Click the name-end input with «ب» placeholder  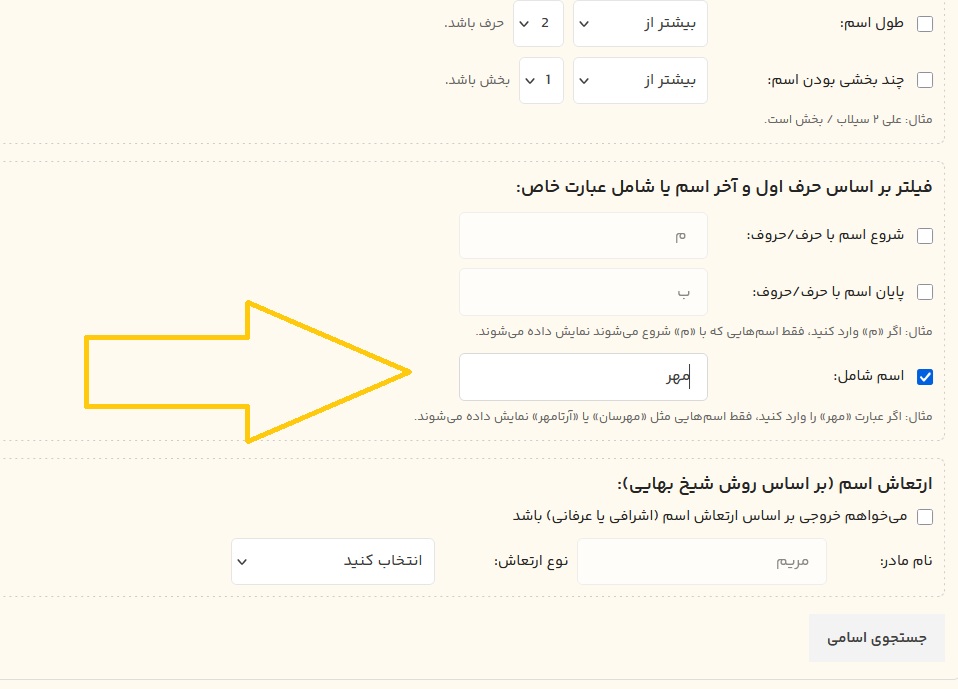coord(583,291)
